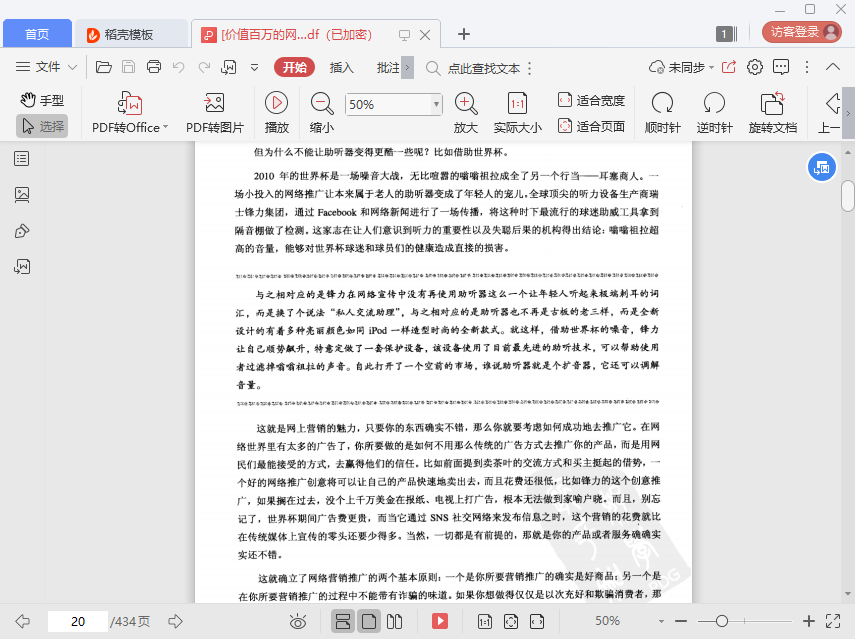Click the 放大 zoom in magnifier

point(466,103)
